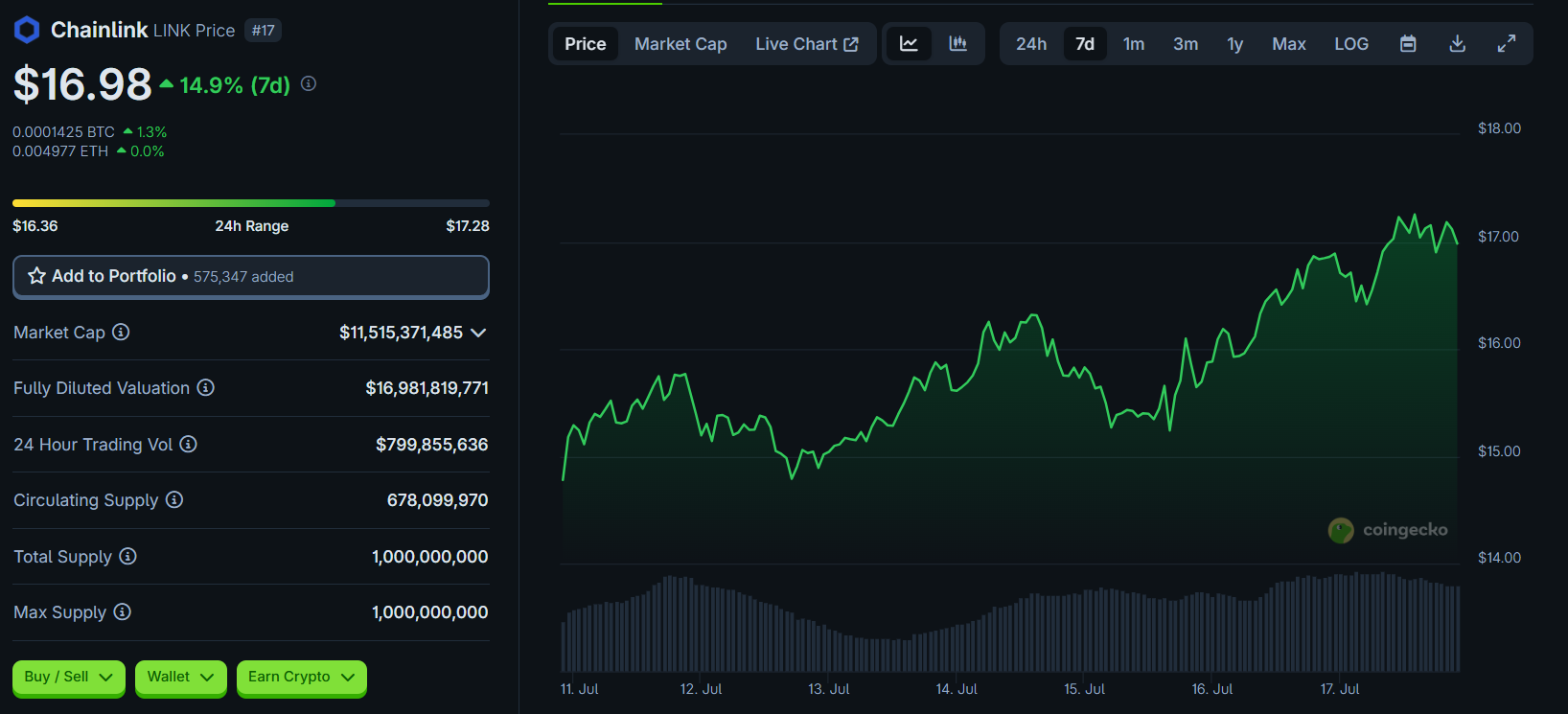The width and height of the screenshot is (1568, 714).
Task: Open Live Chart external link
Action: click(x=807, y=44)
